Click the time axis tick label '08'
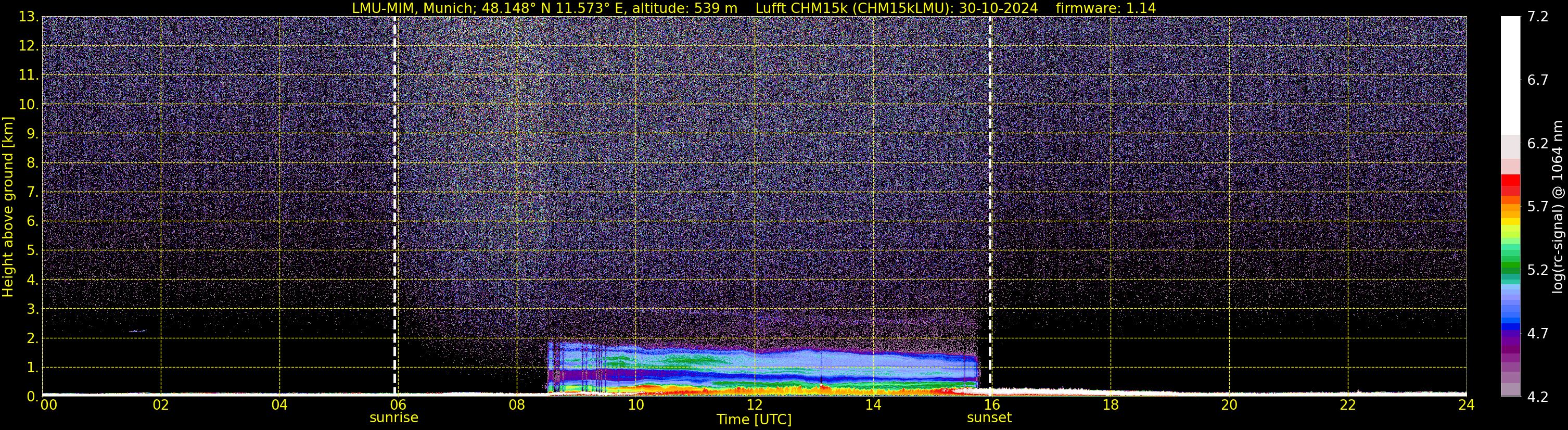The height and width of the screenshot is (430, 1568). (517, 405)
